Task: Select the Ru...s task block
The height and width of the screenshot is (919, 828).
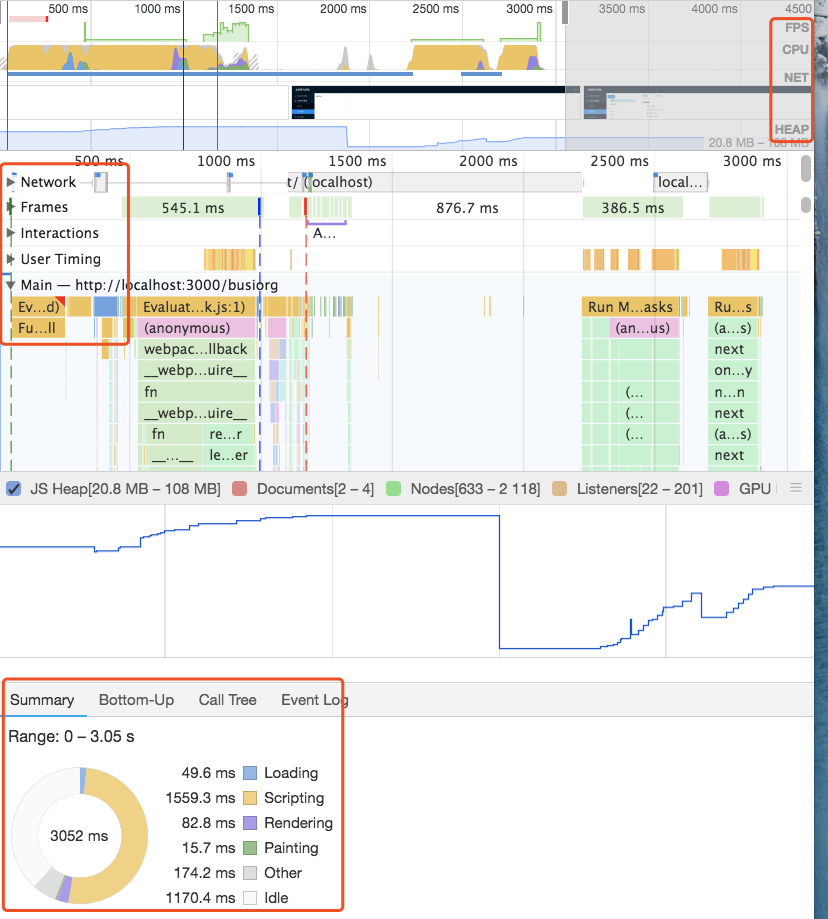Action: (x=733, y=307)
